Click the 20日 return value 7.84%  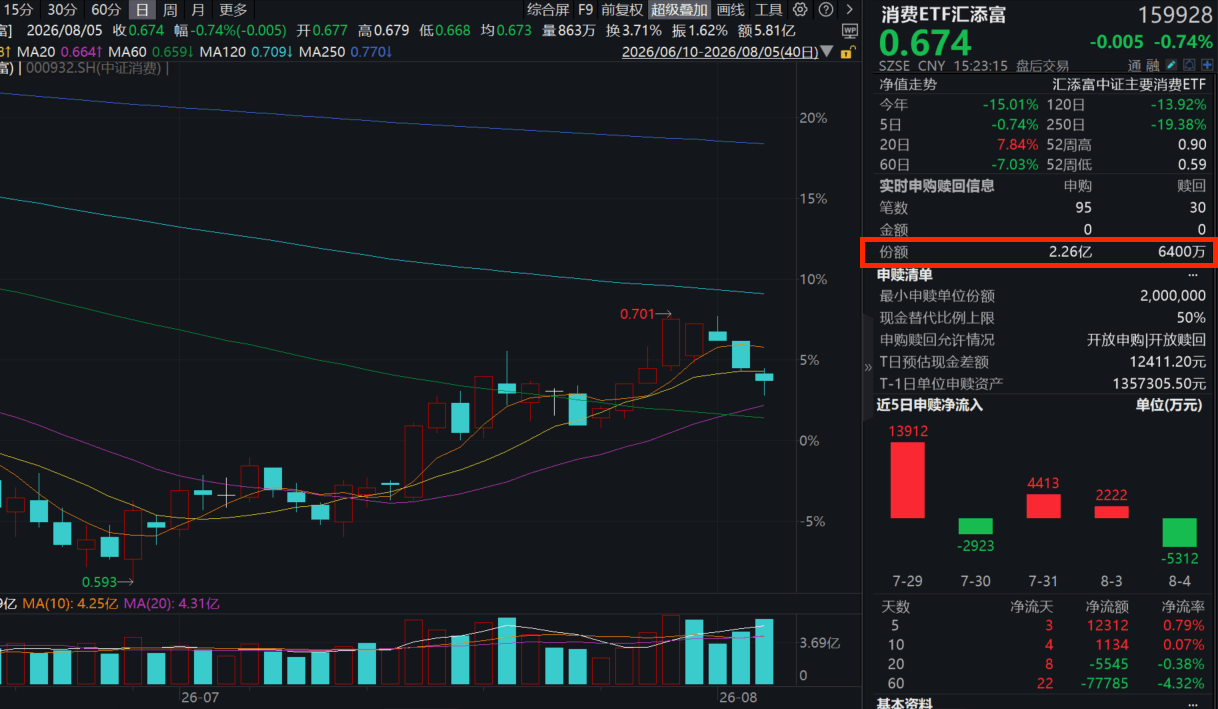[x=1019, y=145]
